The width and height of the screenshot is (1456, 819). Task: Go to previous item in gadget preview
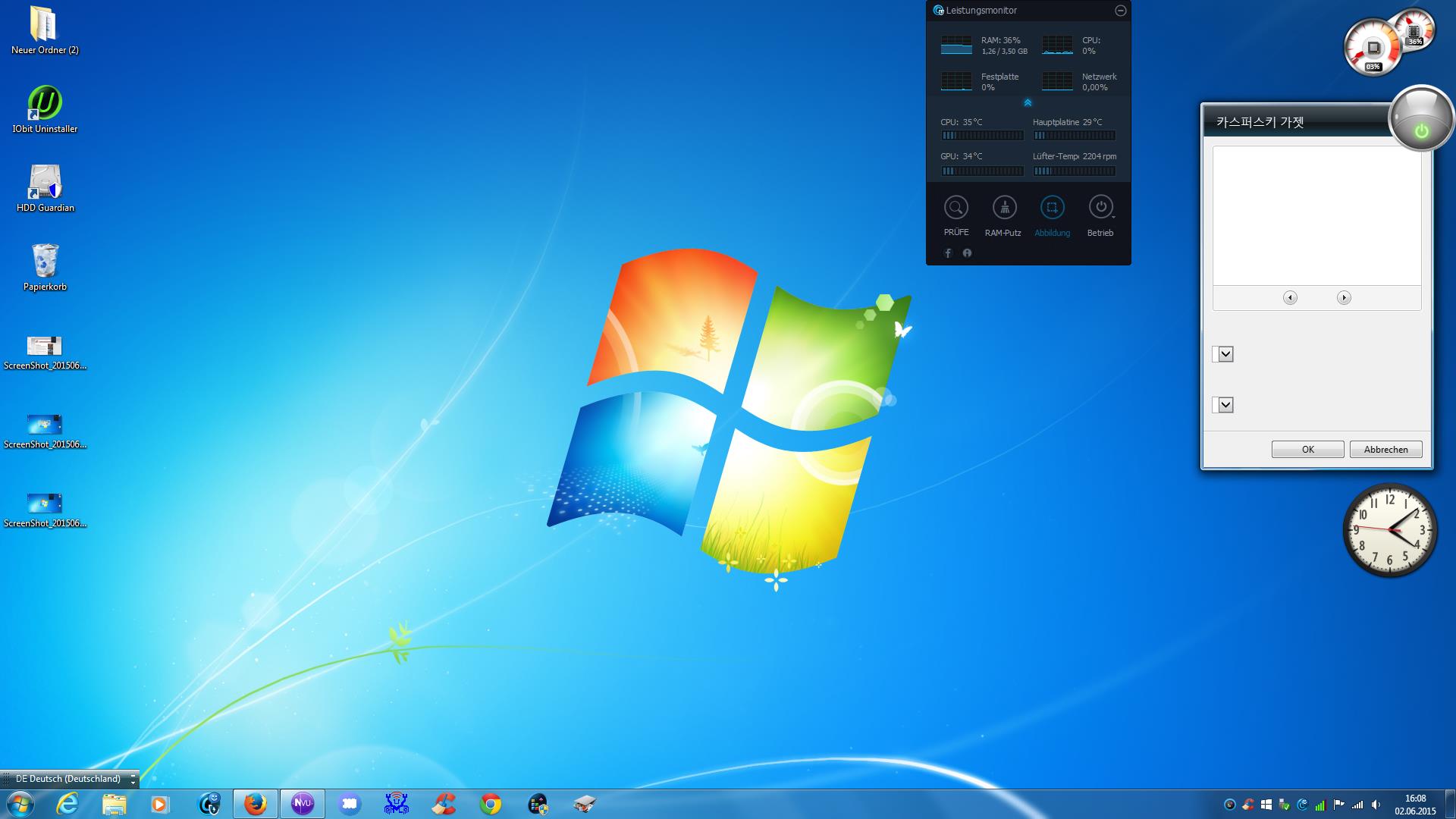[x=1290, y=298]
